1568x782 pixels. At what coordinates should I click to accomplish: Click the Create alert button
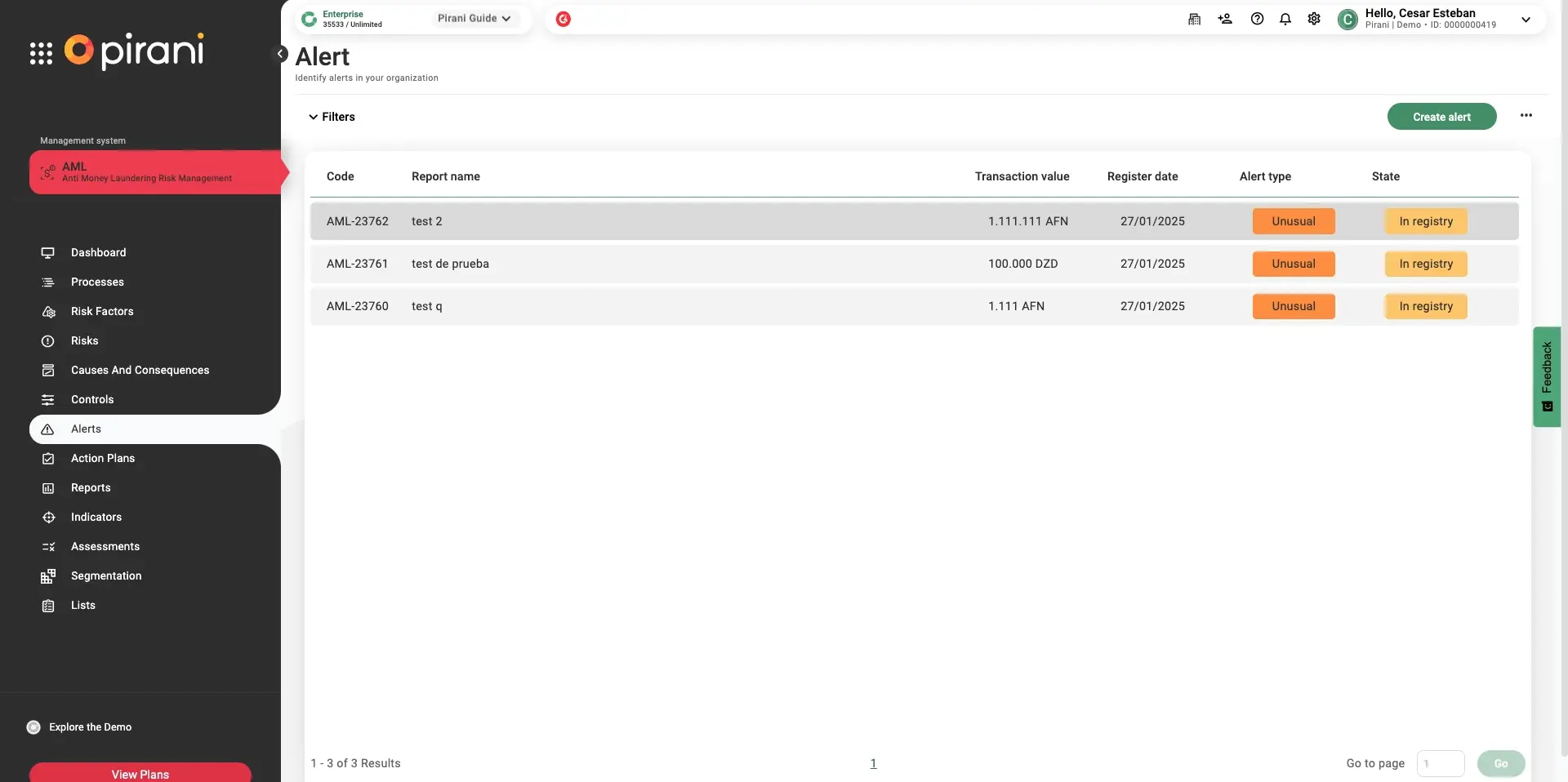point(1441,117)
